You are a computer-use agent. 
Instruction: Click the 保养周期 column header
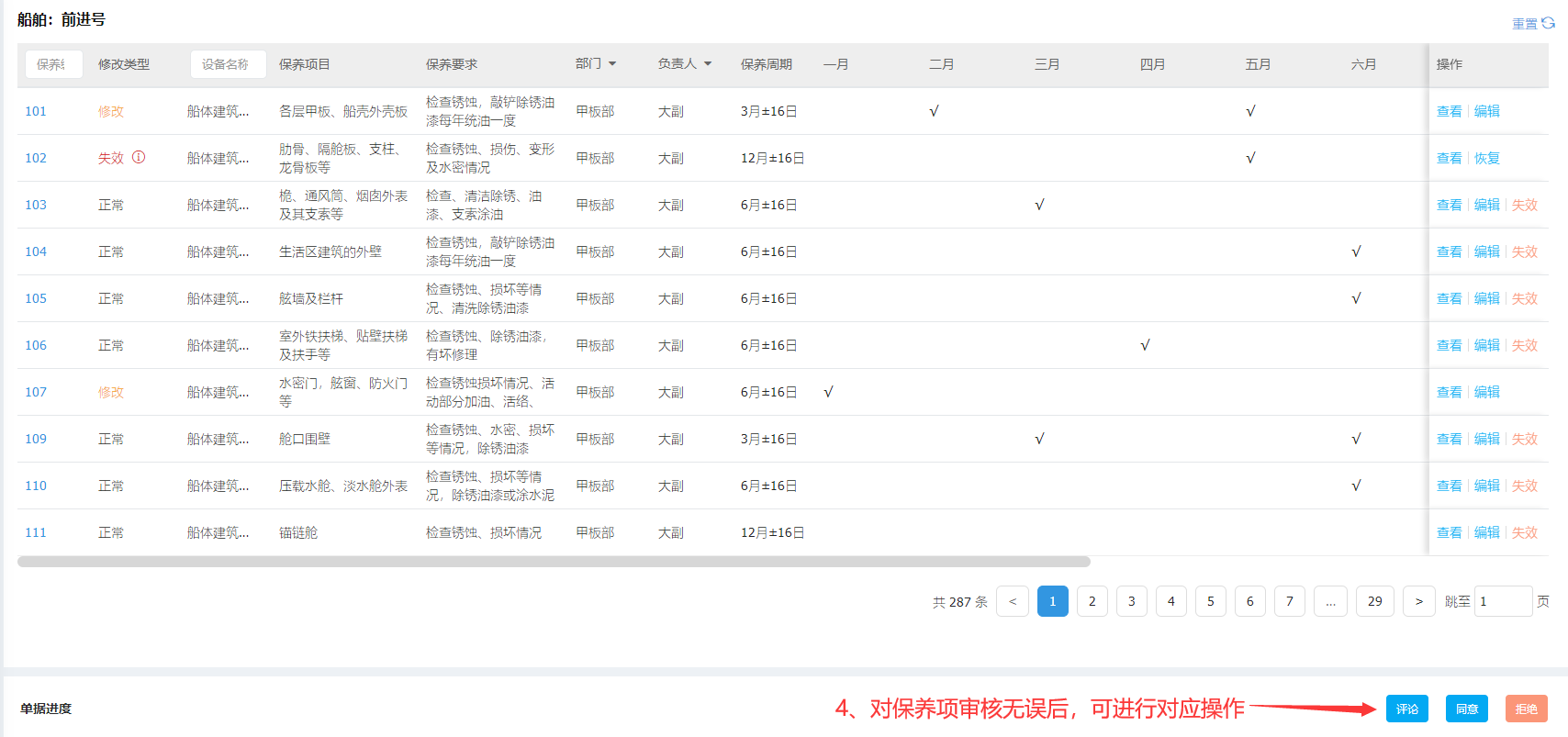pyautogui.click(x=767, y=64)
